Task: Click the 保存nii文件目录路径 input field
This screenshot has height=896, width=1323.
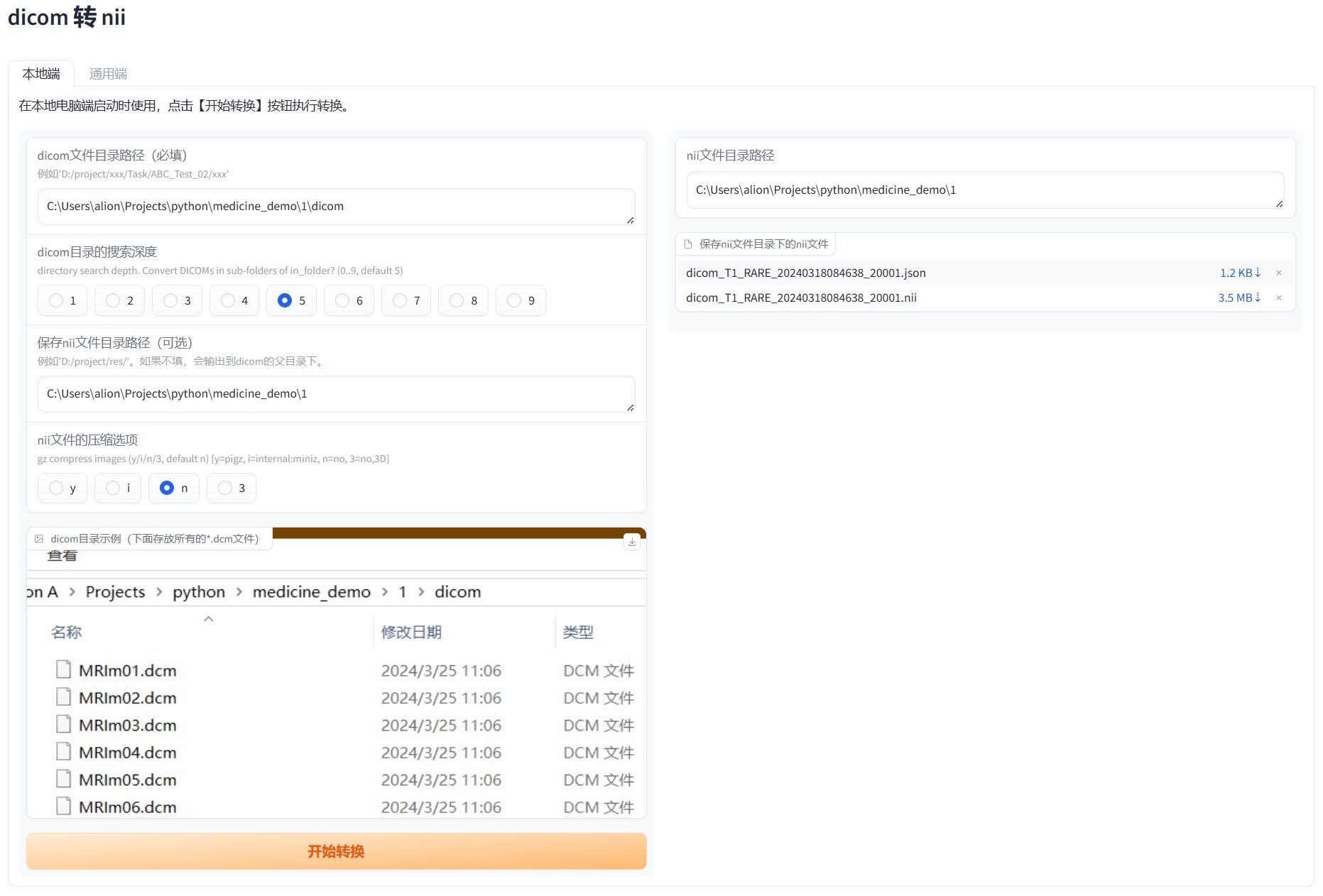Action: pyautogui.click(x=336, y=394)
